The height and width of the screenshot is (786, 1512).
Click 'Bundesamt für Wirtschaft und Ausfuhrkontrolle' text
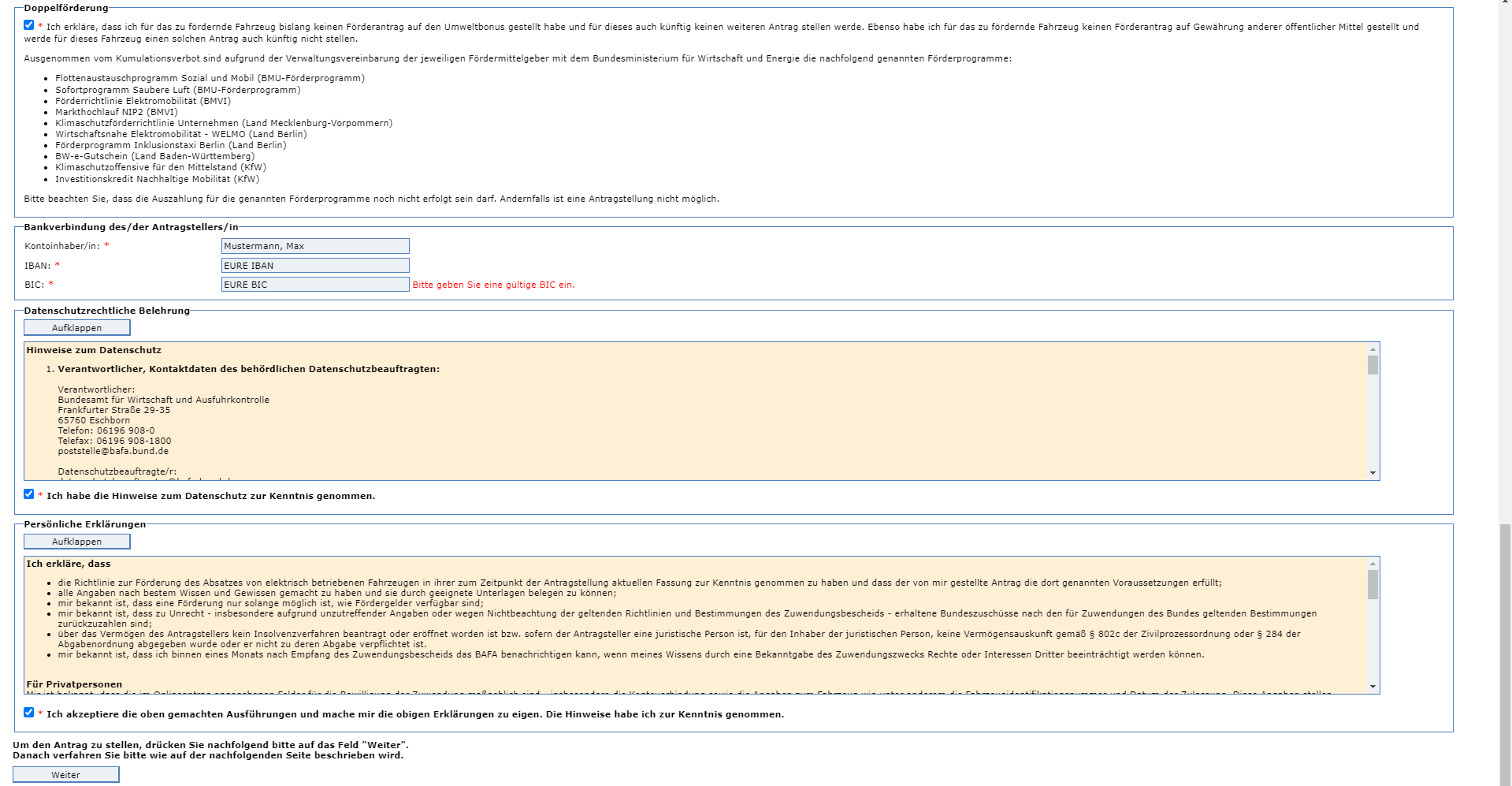(x=164, y=400)
